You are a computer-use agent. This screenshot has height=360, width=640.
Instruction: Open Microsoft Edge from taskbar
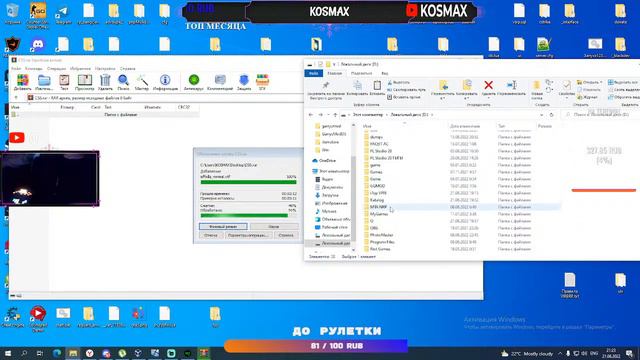[57, 353]
